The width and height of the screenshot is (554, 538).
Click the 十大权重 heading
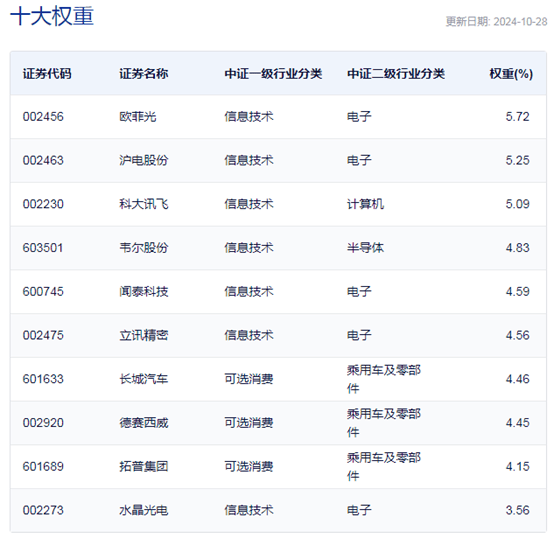(52, 16)
